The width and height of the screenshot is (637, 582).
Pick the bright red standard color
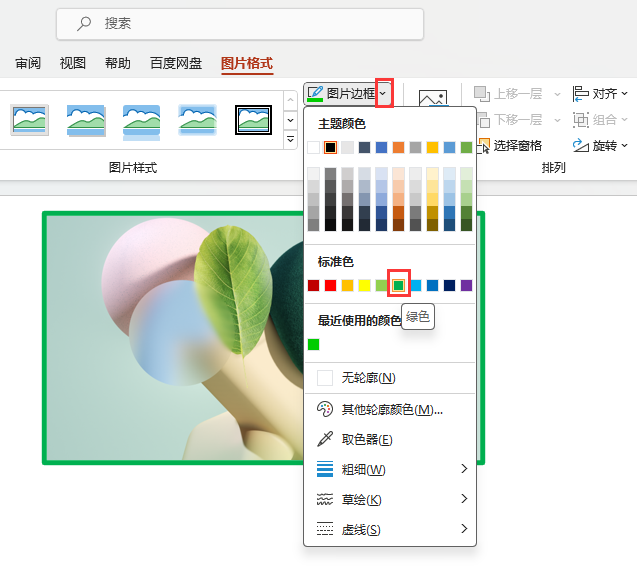[331, 286]
